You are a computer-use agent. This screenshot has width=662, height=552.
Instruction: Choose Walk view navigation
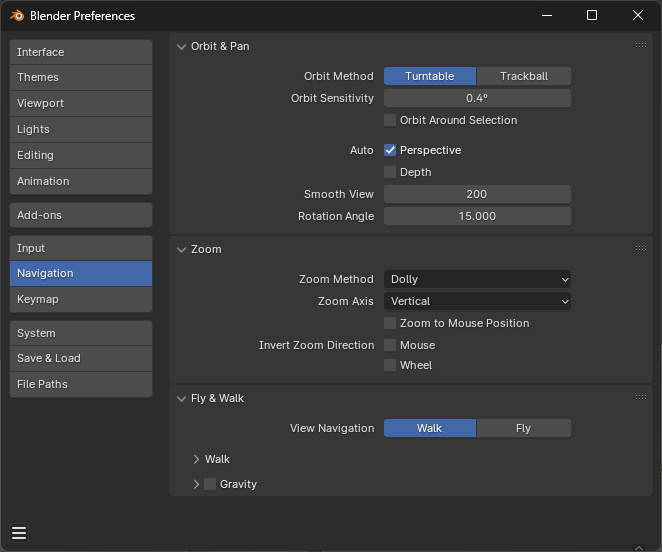pos(430,428)
